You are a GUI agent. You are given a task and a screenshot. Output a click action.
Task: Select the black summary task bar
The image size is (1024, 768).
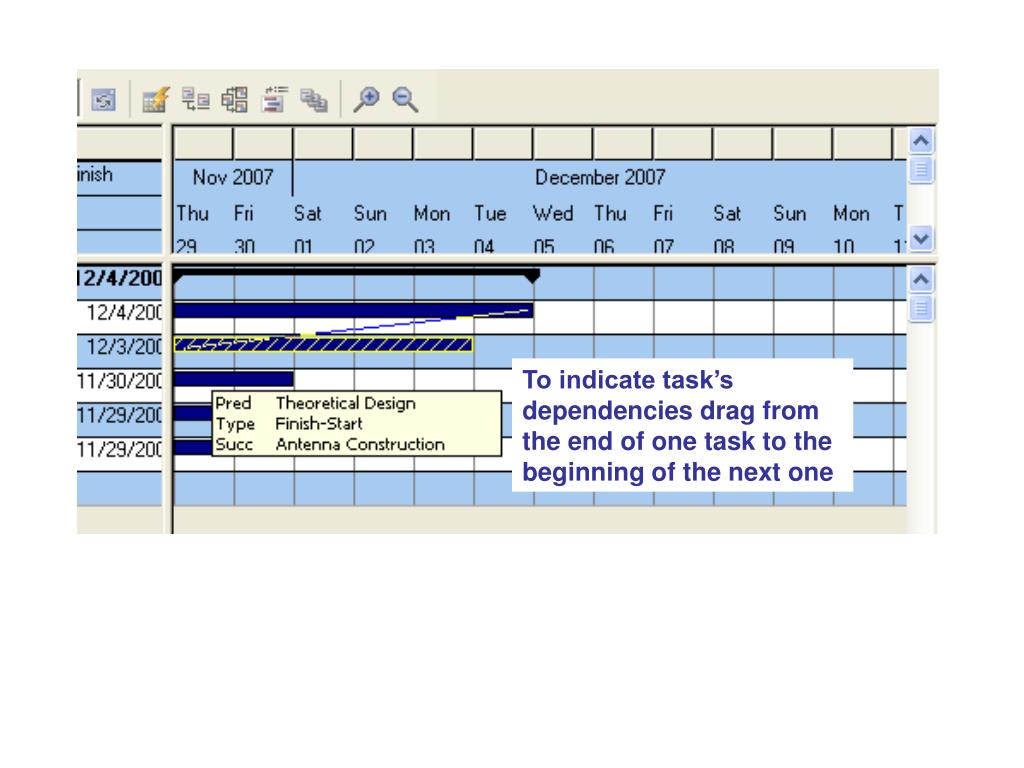(x=357, y=275)
